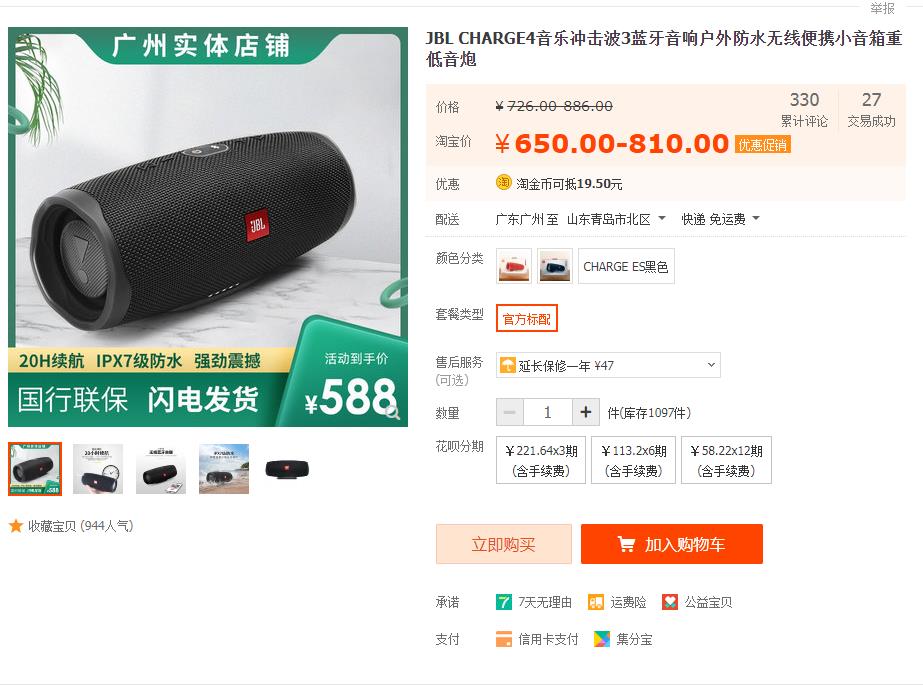Click the 信用卡支付 credit card icon
Screen dimensions: 923x686
(504, 639)
